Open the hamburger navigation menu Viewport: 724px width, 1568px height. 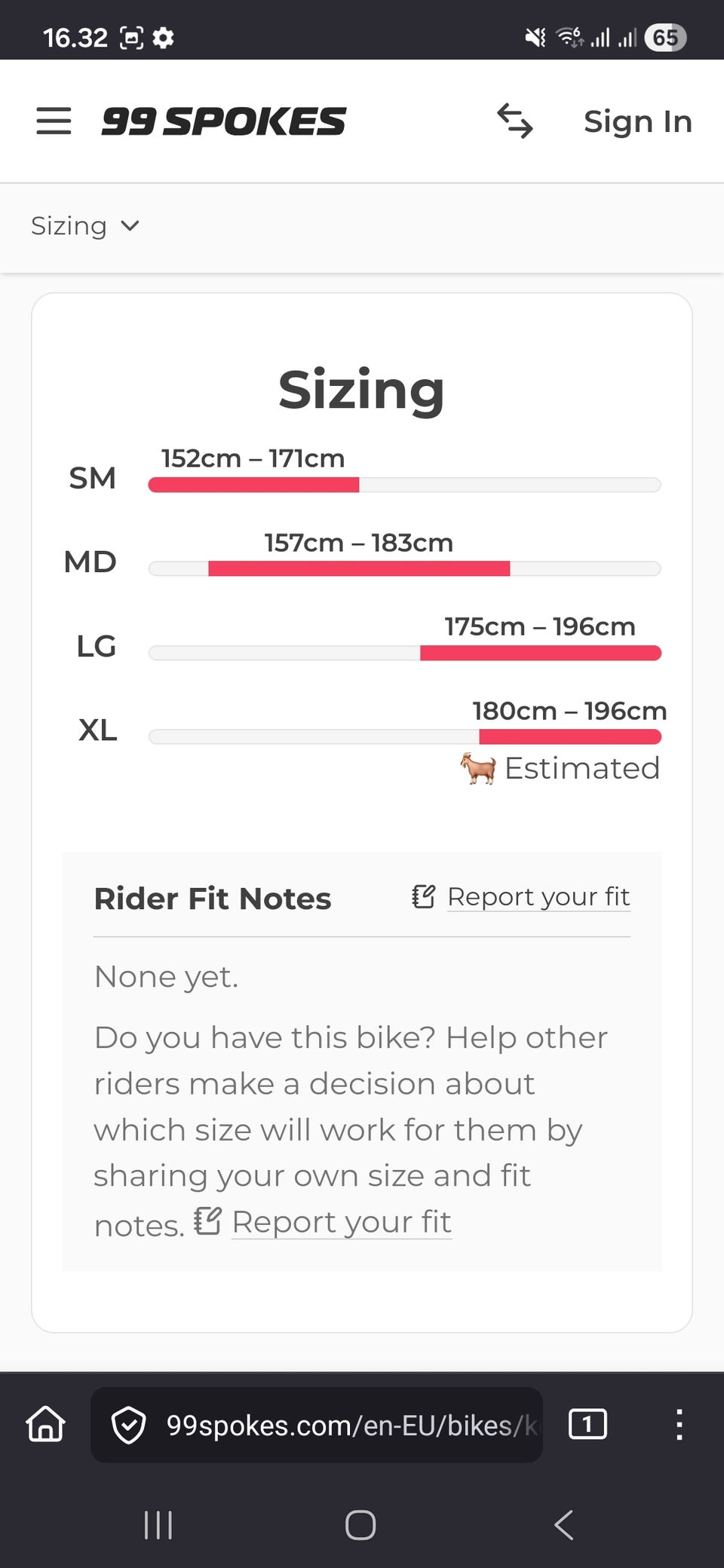pos(54,121)
